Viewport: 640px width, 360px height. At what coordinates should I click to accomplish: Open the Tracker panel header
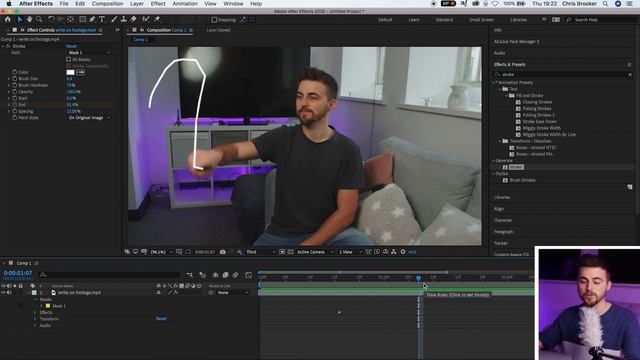pyautogui.click(x=501, y=243)
